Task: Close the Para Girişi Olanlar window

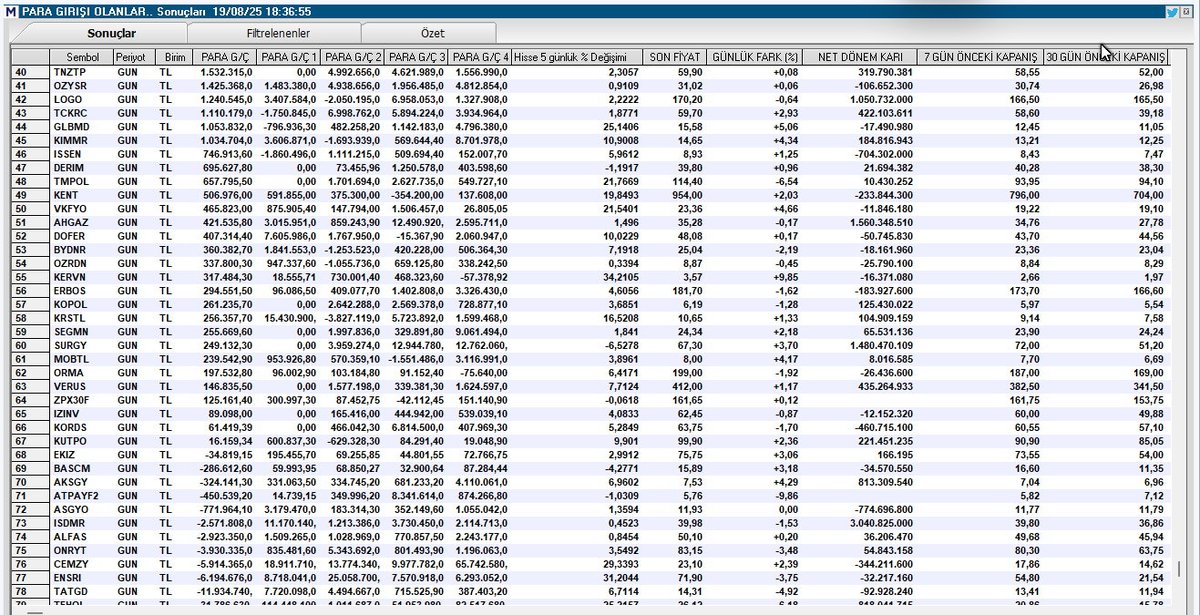Action: point(1187,12)
